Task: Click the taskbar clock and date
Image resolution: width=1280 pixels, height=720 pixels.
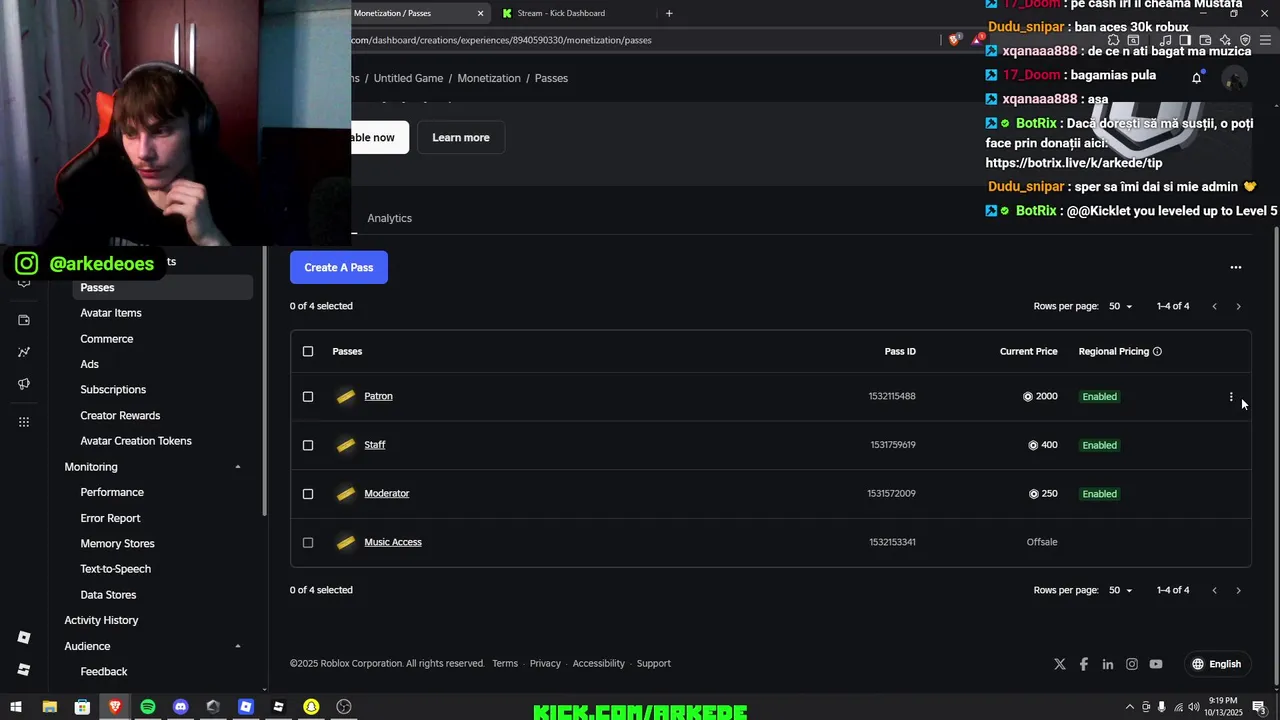Action: coord(1224,707)
